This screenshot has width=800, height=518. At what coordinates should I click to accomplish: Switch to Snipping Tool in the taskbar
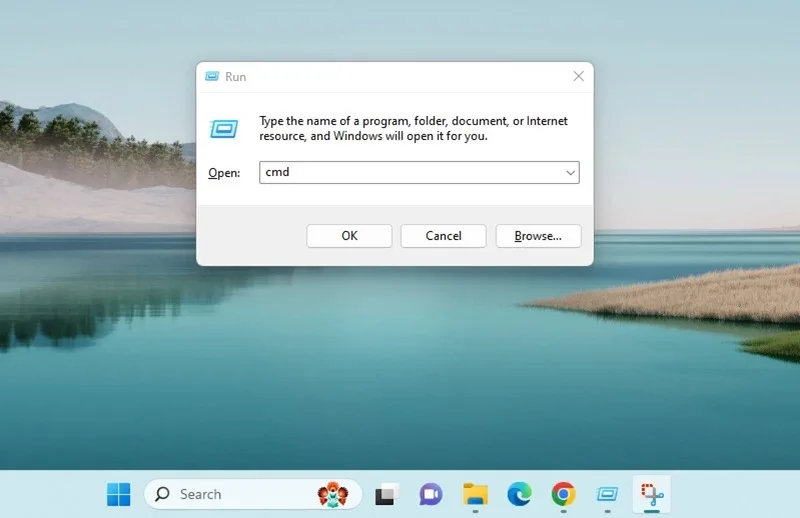tap(652, 494)
